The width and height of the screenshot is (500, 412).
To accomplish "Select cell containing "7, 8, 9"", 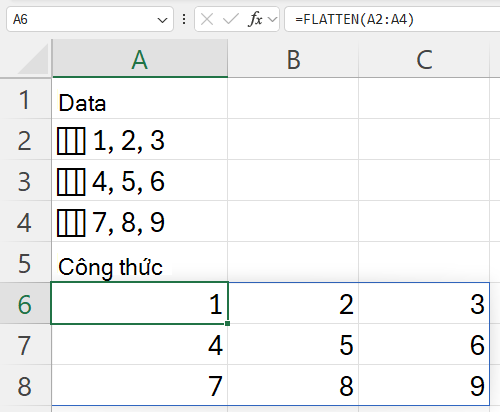I will click(140, 221).
